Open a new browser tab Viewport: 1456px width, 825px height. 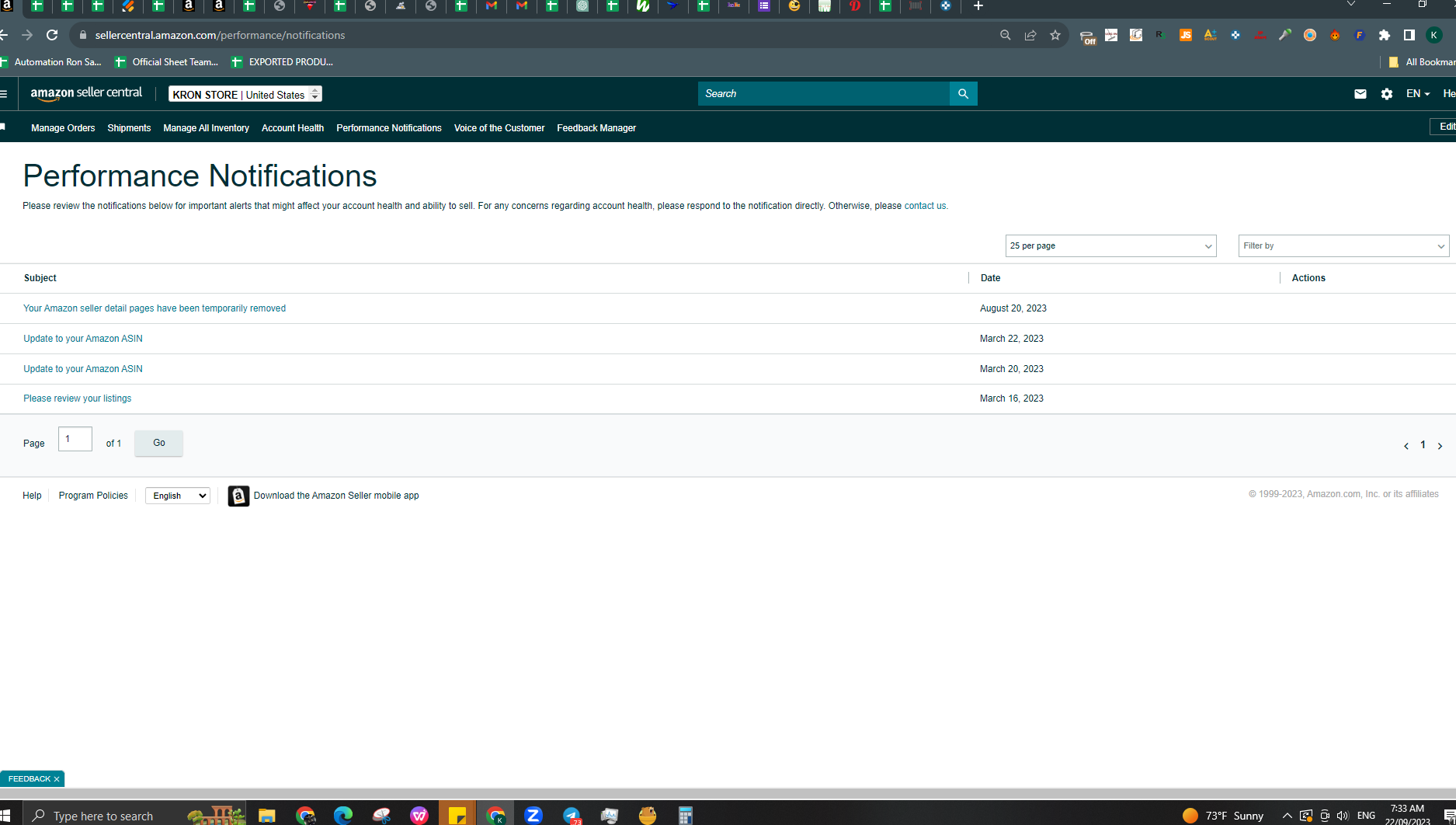click(x=978, y=6)
